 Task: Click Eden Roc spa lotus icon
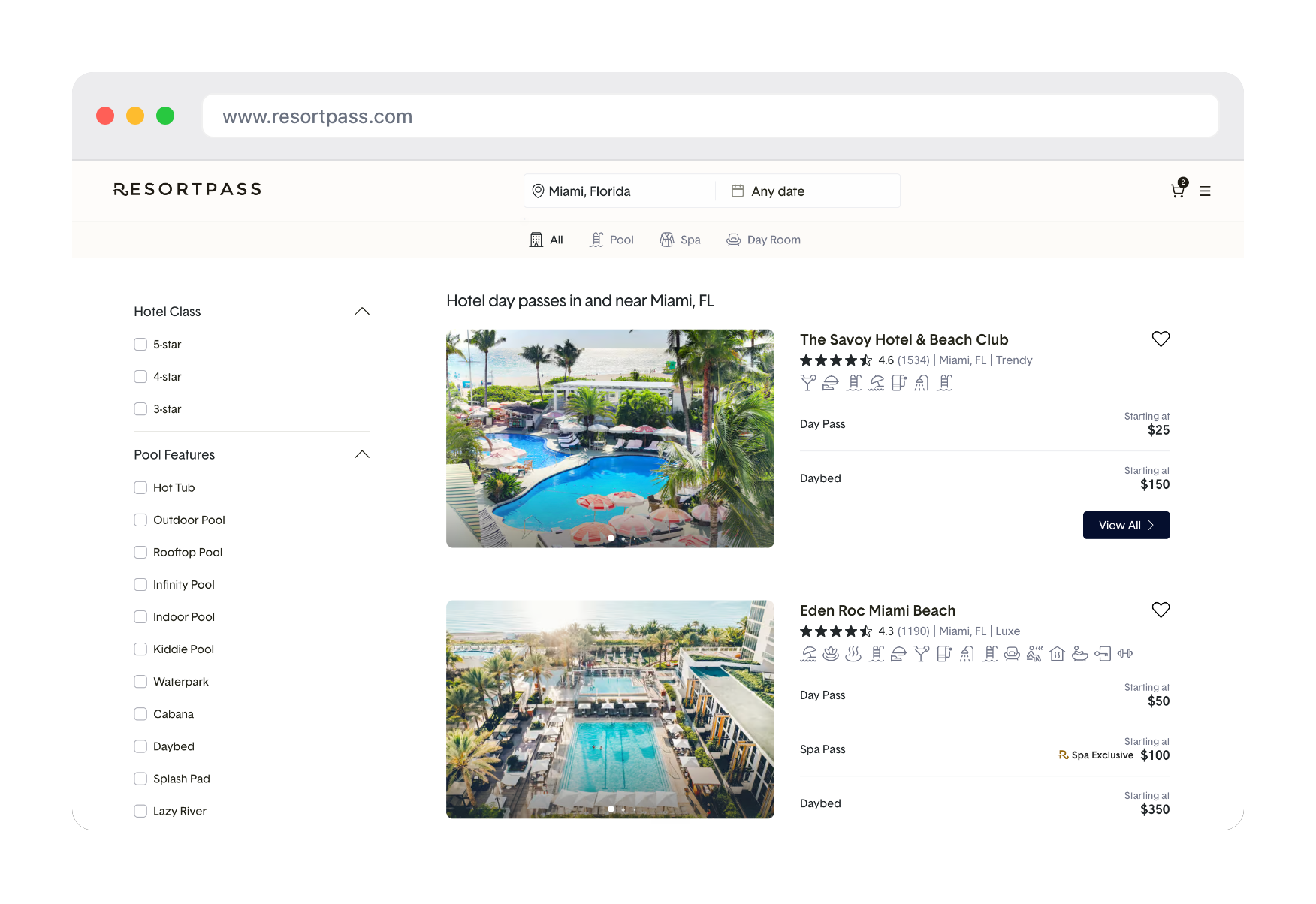831,654
